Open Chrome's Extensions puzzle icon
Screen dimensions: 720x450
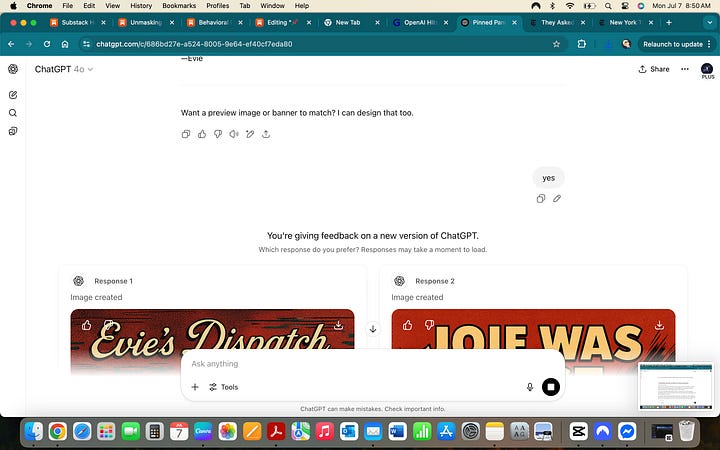tap(582, 44)
